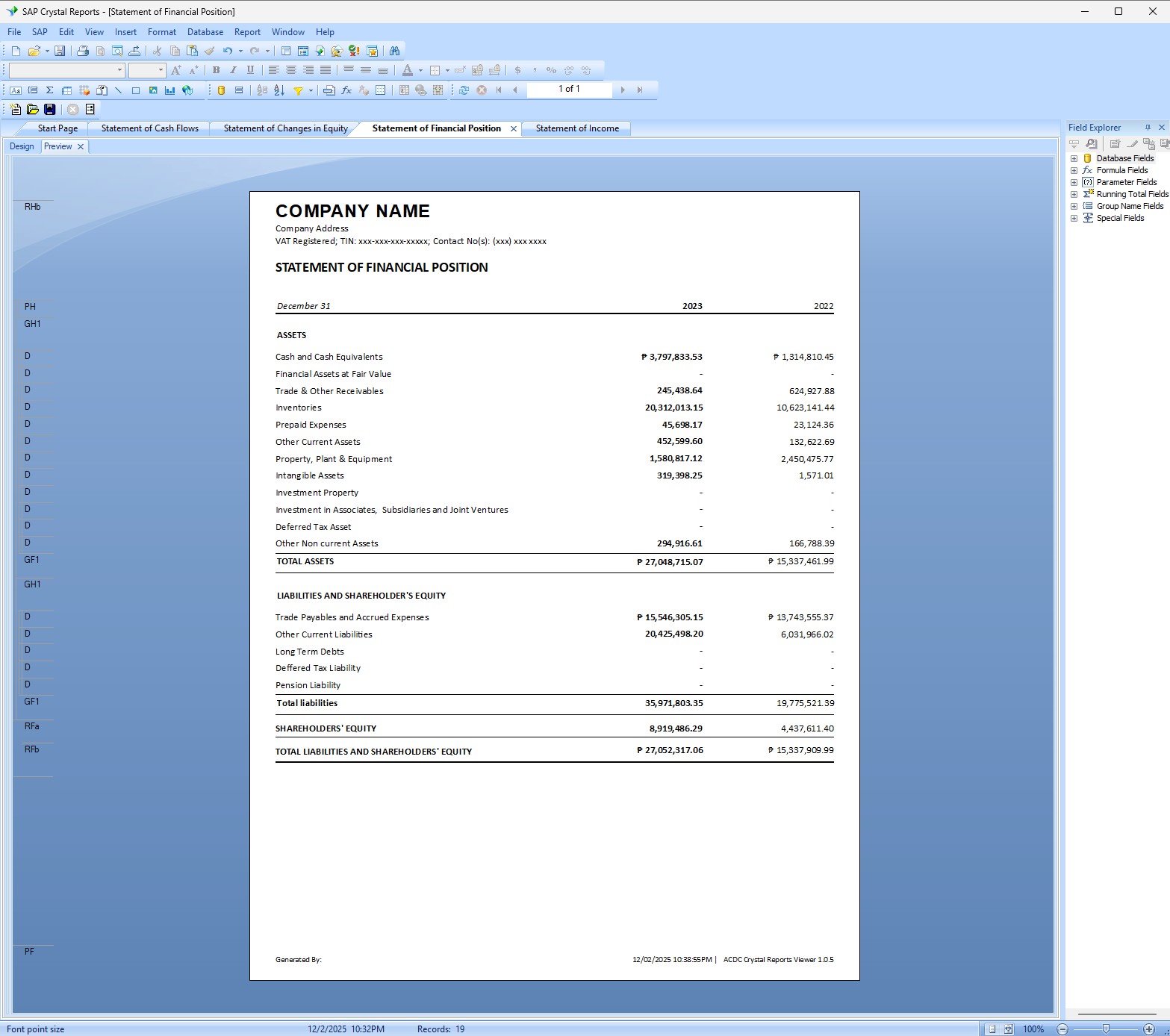Click the Insert Chart icon

pos(170,90)
